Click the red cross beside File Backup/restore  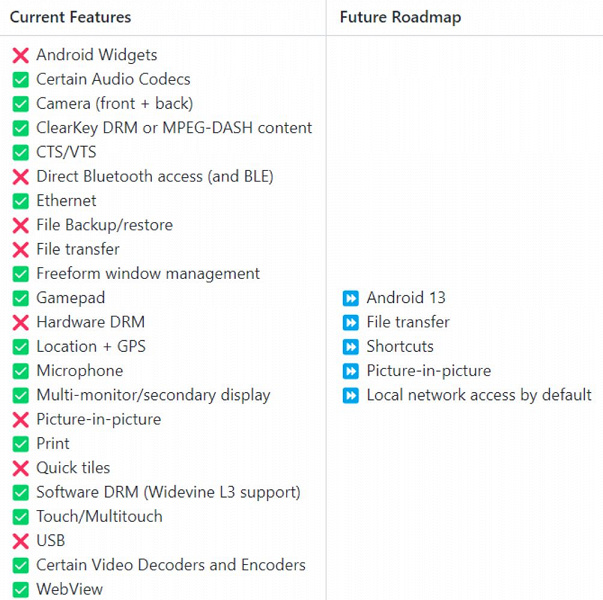(x=20, y=226)
